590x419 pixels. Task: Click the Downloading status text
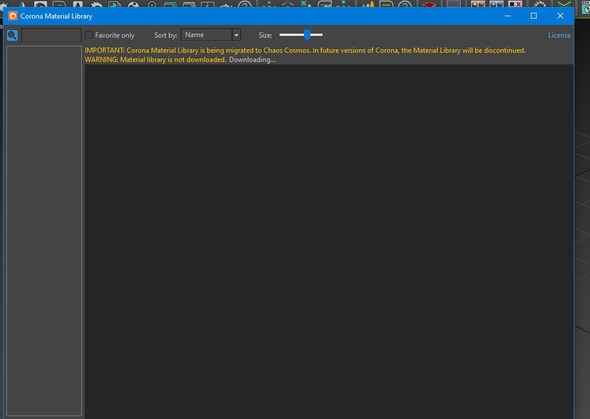tap(252, 60)
